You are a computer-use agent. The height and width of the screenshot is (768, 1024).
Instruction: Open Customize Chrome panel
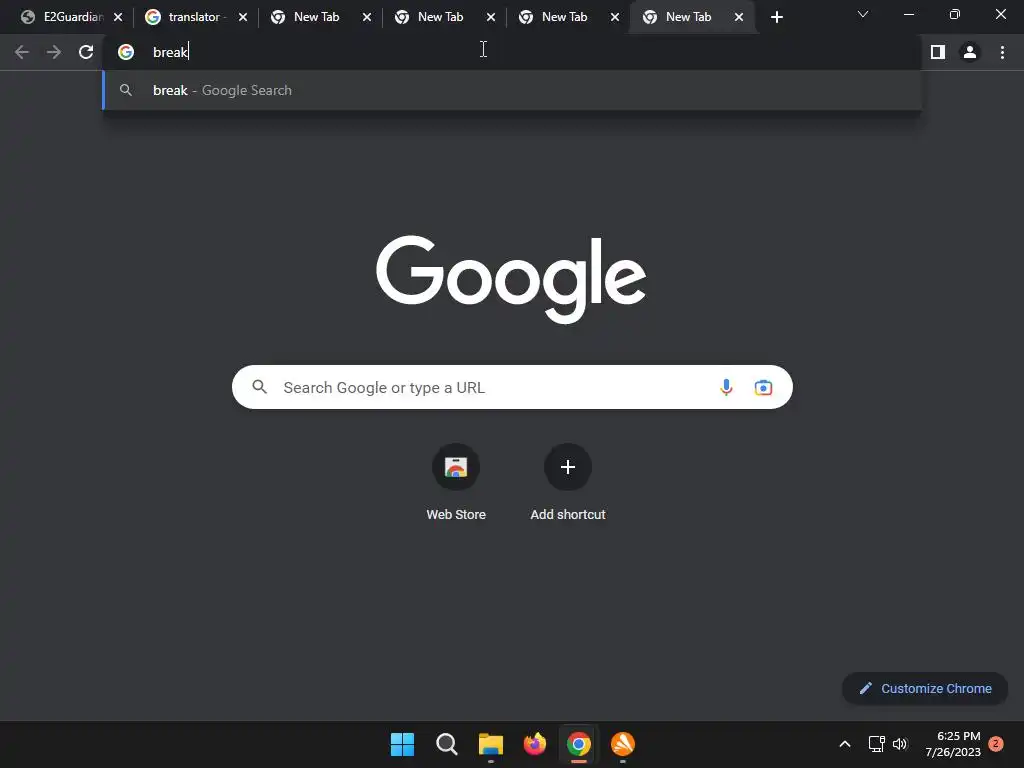[925, 688]
